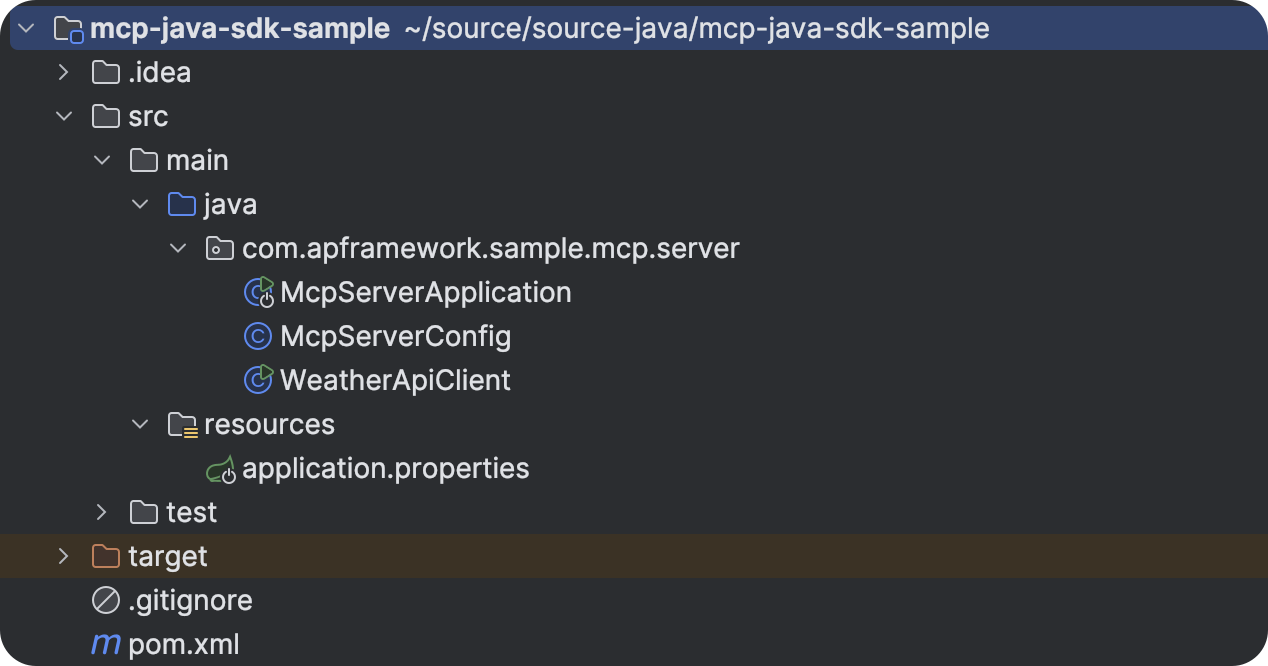Select the pom.xml file name
1268x666 pixels.
(184, 644)
